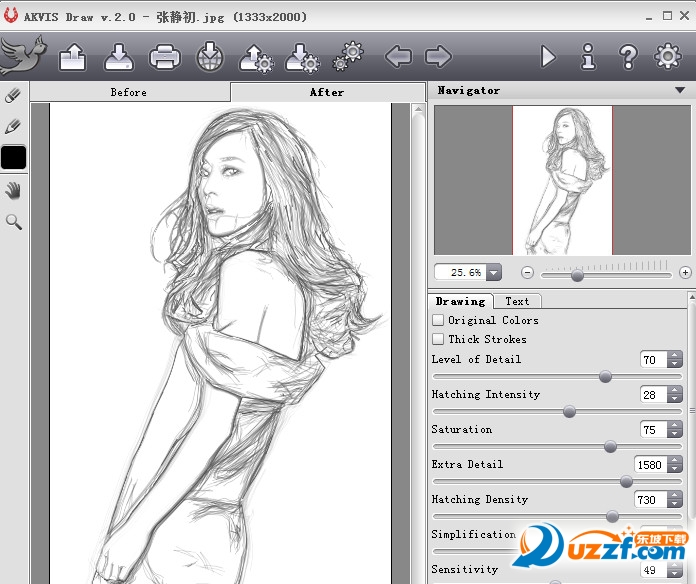Enable the Thick Strokes checkbox
This screenshot has width=696, height=584.
(438, 339)
